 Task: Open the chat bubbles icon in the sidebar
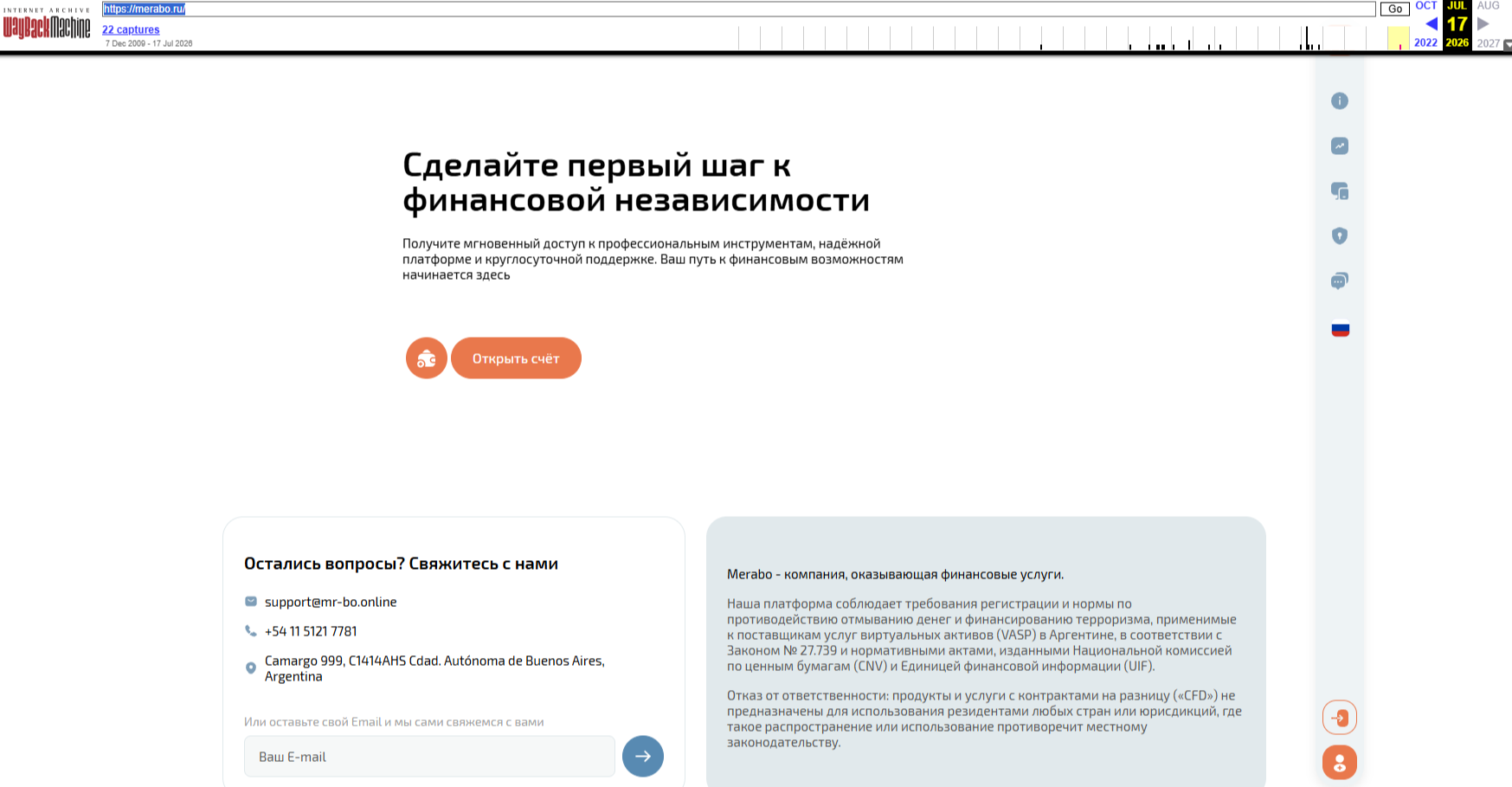click(1339, 281)
